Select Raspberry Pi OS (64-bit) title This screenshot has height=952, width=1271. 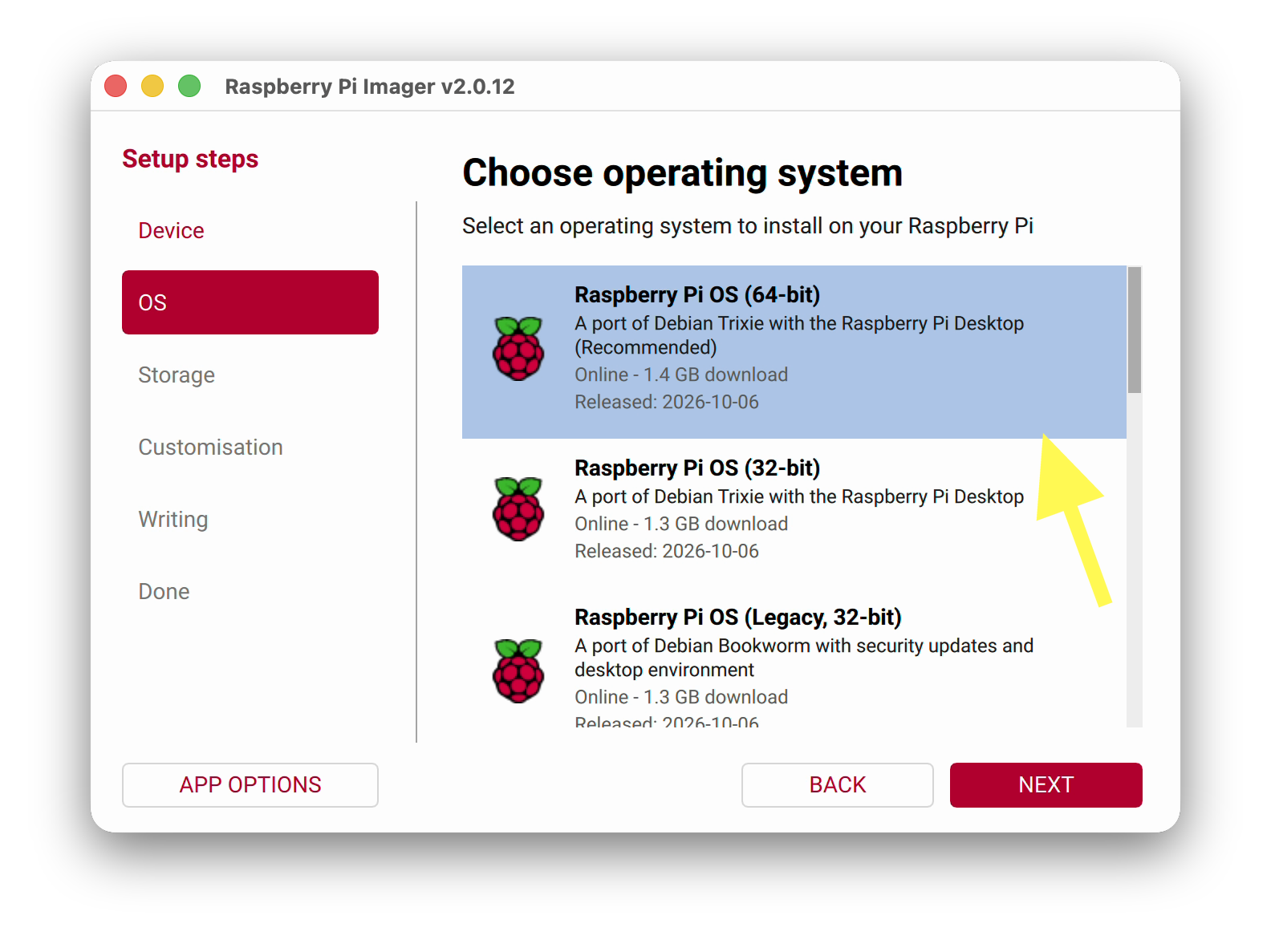tap(696, 294)
